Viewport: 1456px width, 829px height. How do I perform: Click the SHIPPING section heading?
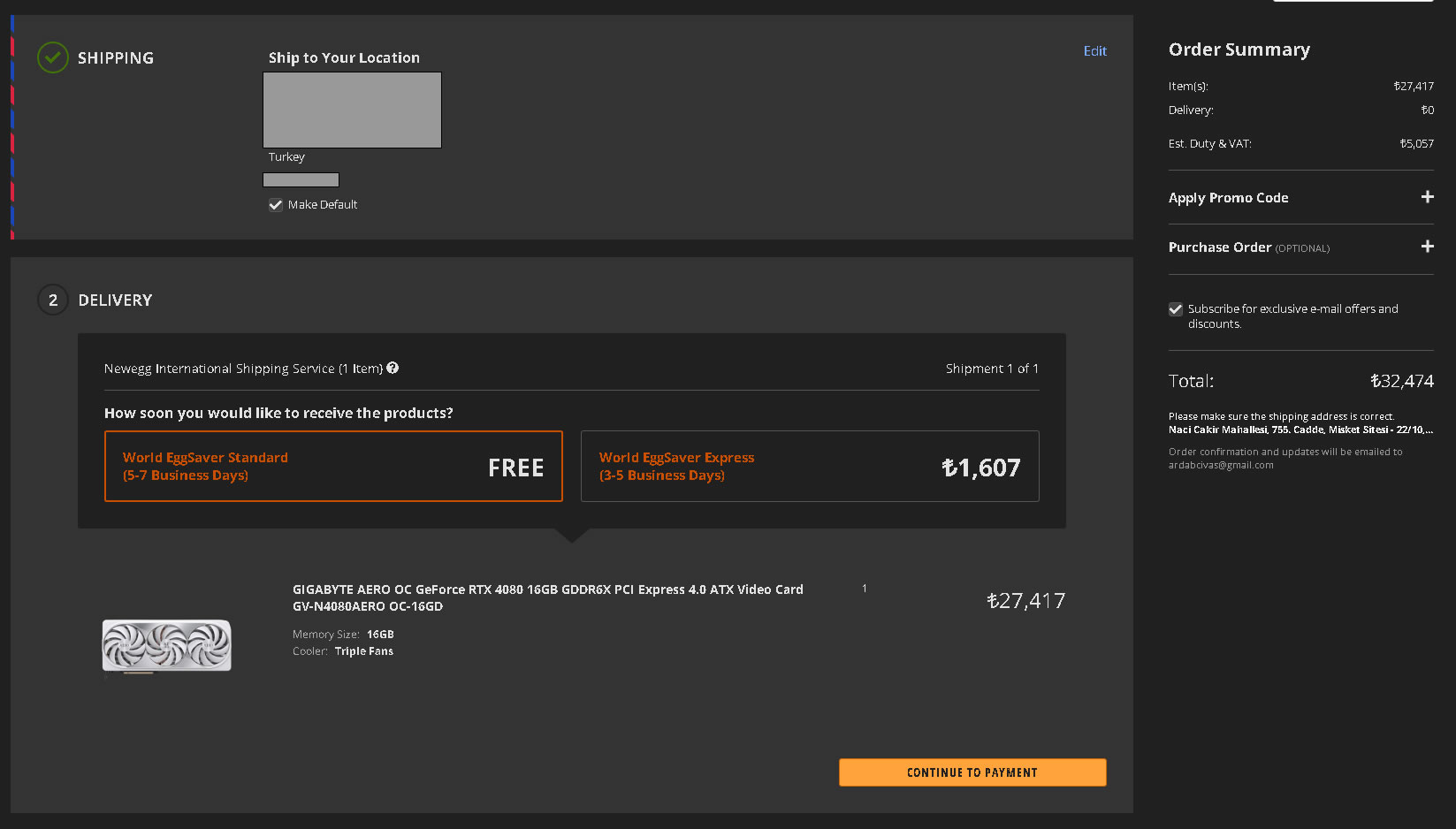(x=116, y=58)
